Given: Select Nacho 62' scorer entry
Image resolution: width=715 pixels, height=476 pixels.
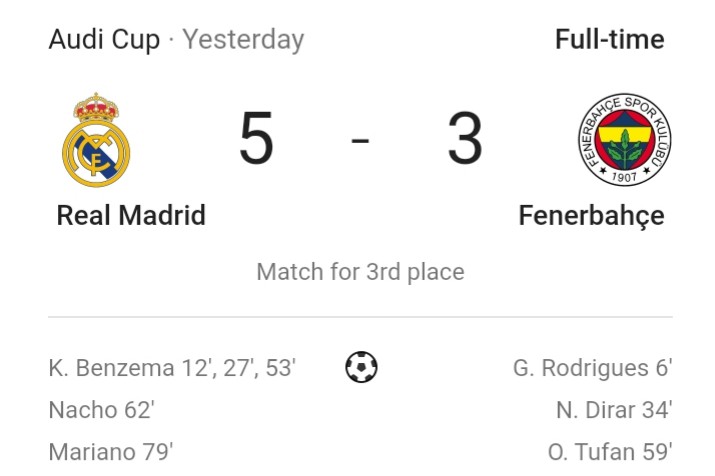Looking at the screenshot, I should click(102, 410).
